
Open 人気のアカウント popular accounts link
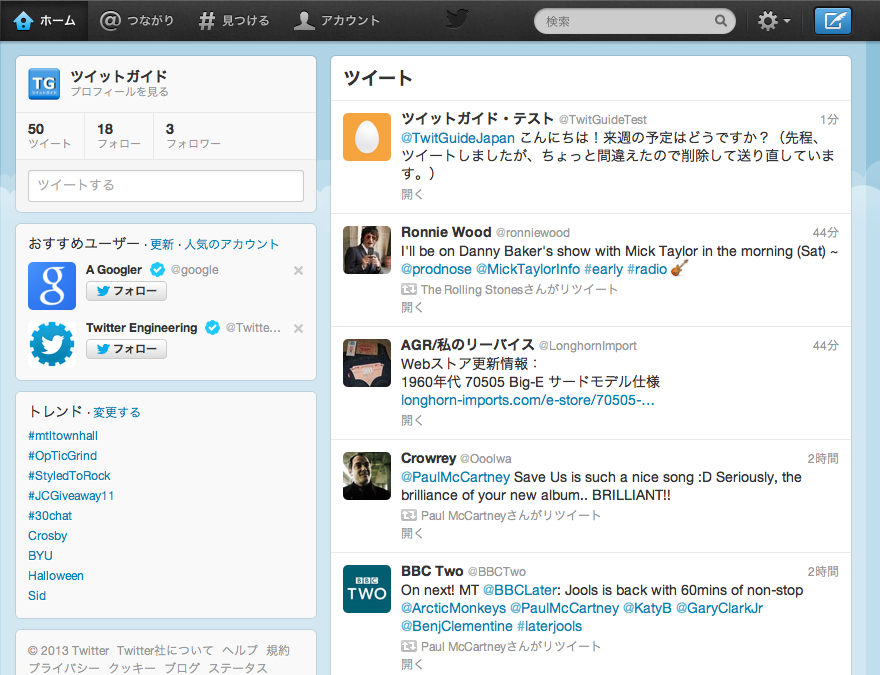pos(231,244)
